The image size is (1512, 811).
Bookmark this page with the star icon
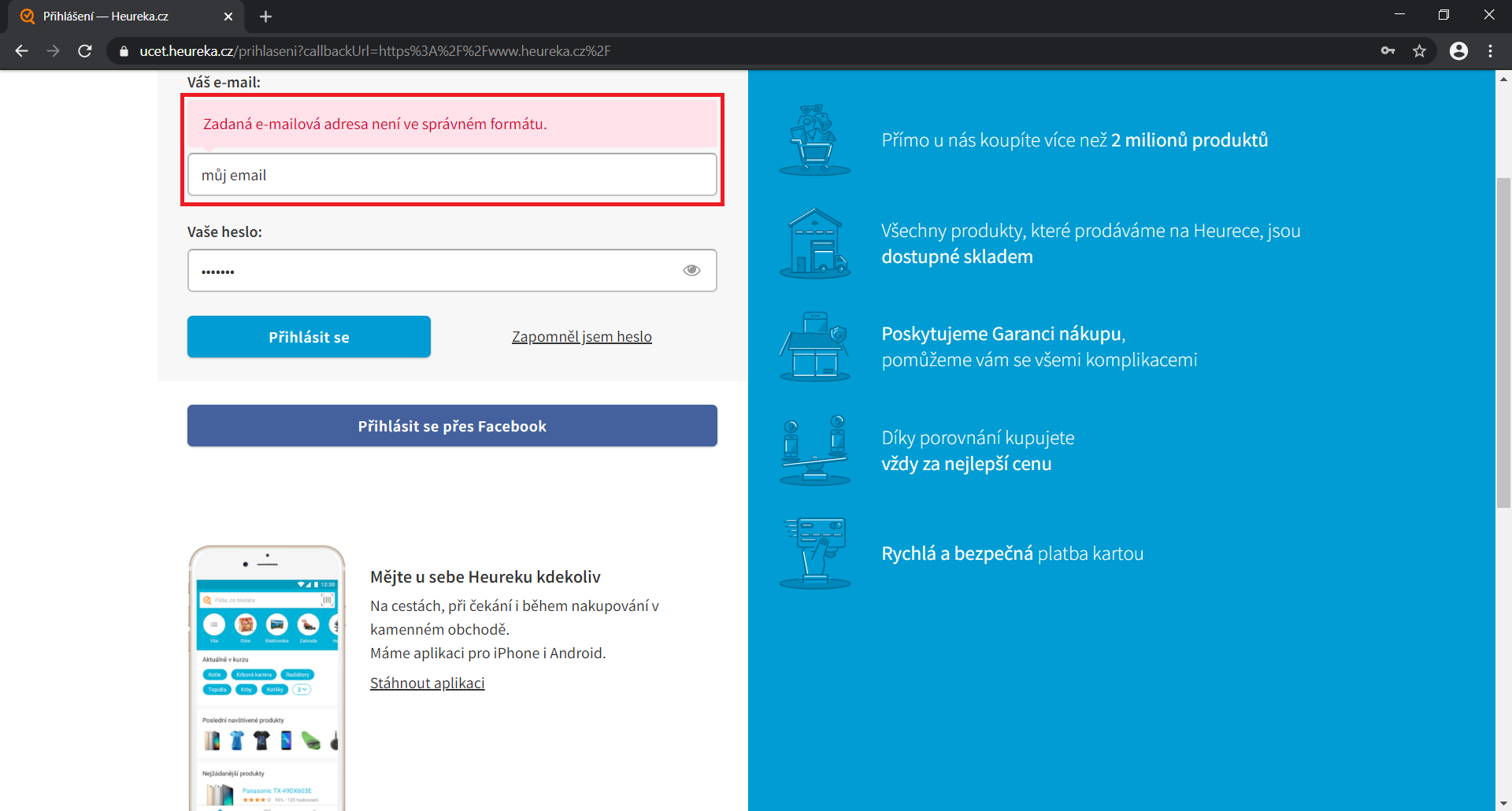[x=1419, y=51]
